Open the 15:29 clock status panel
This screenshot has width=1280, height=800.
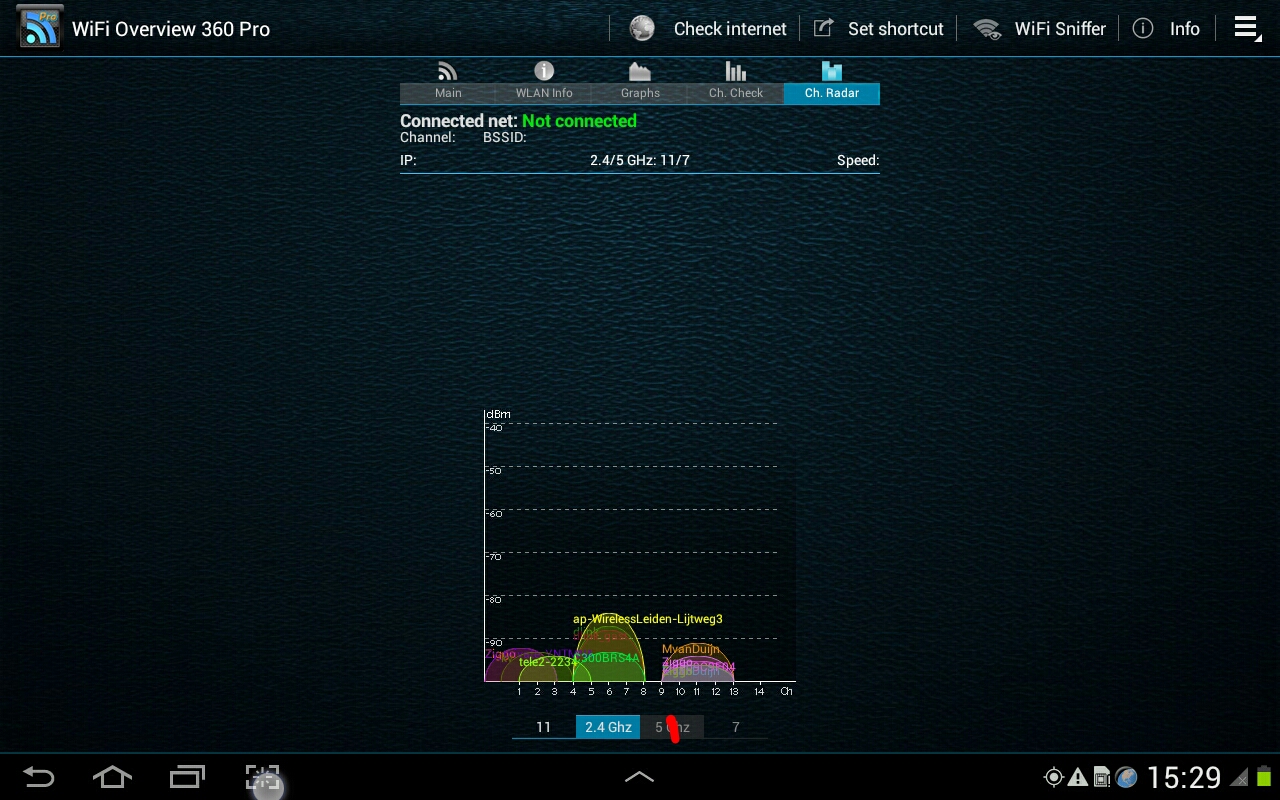[x=1184, y=777]
